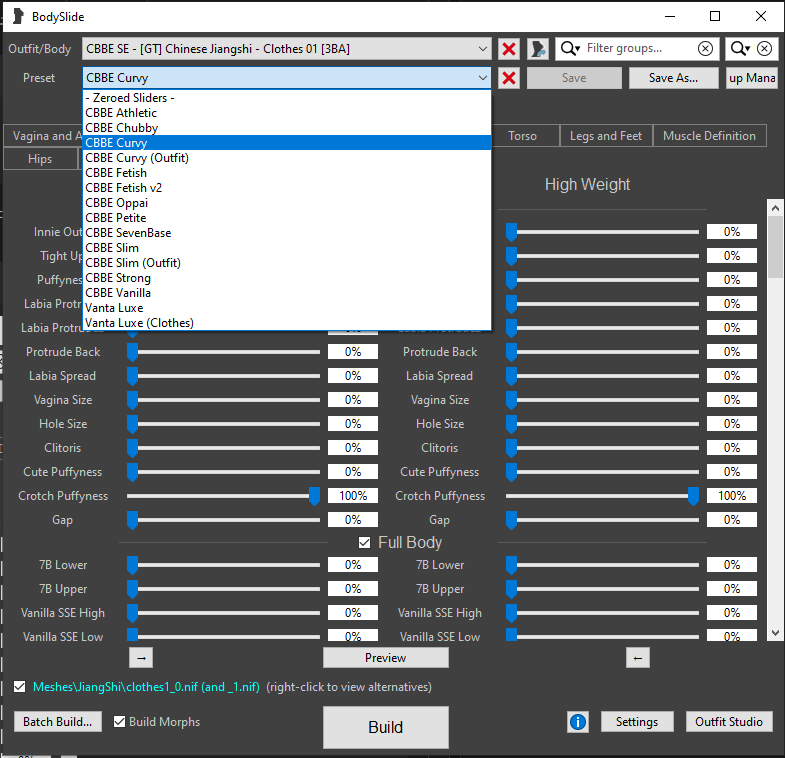The image size is (785, 758).
Task: Click the magnifier icon in Filter groups field
Action: pos(570,49)
